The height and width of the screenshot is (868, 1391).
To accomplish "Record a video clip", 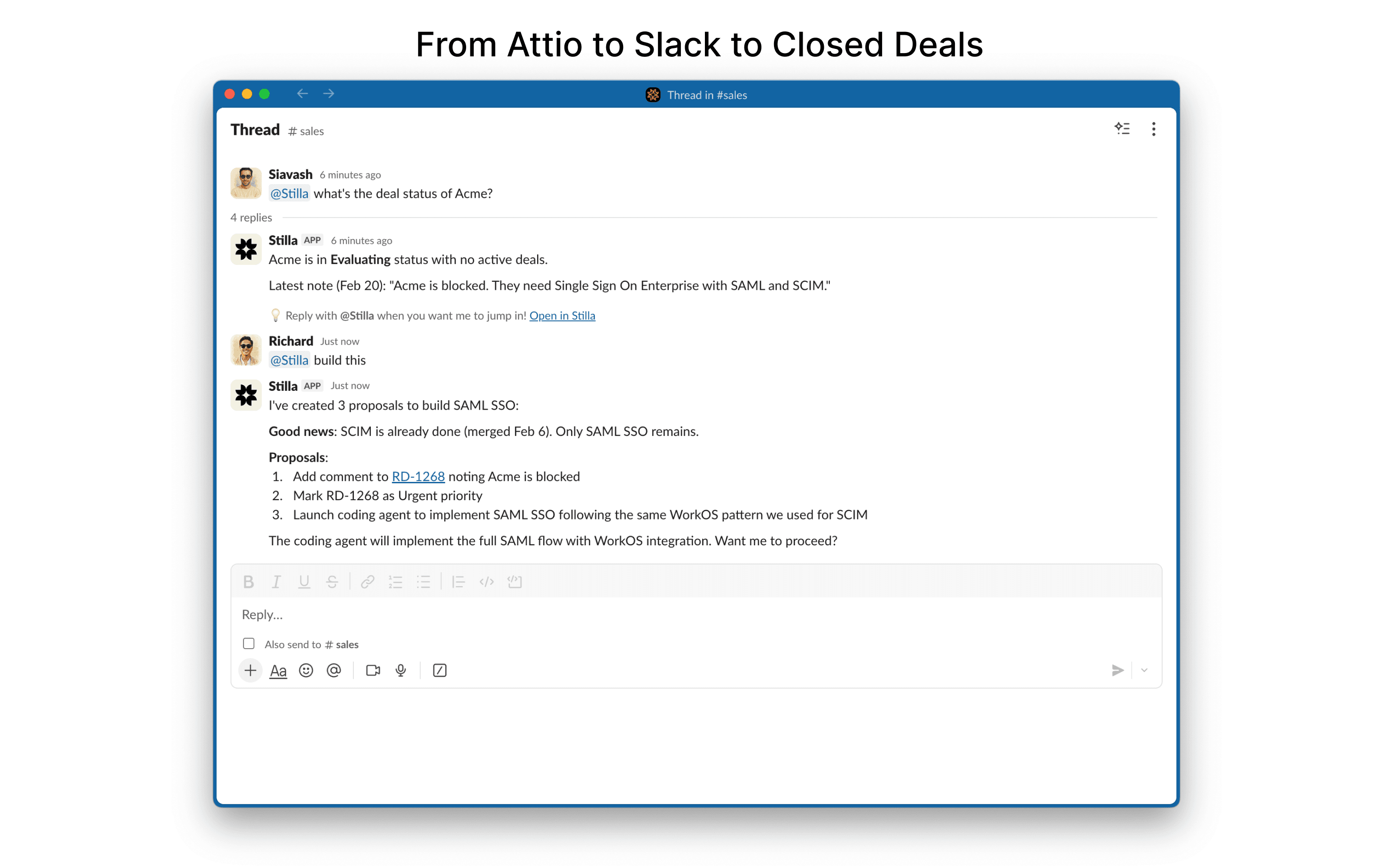I will pyautogui.click(x=373, y=670).
